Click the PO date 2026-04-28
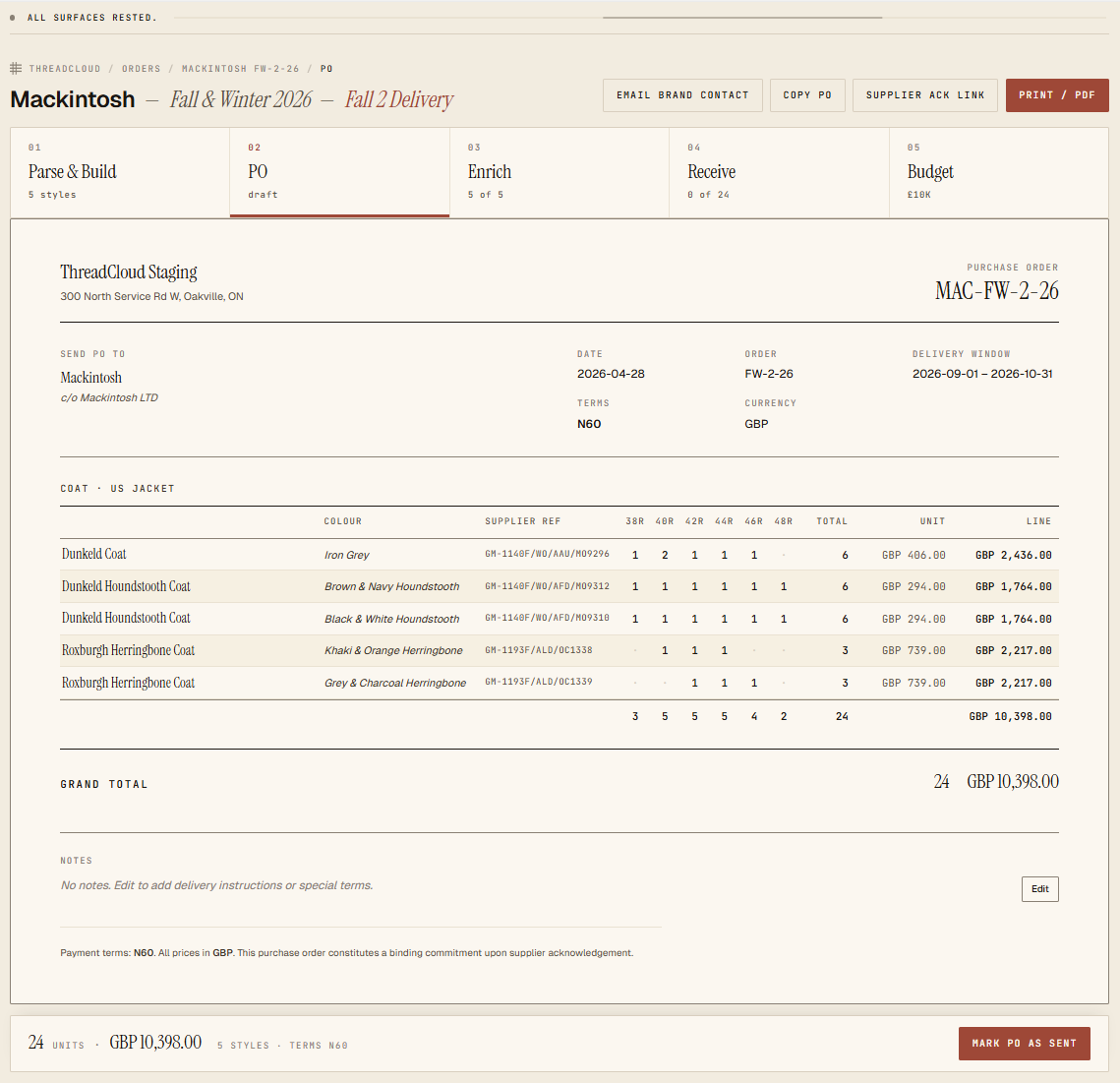 pyautogui.click(x=611, y=374)
